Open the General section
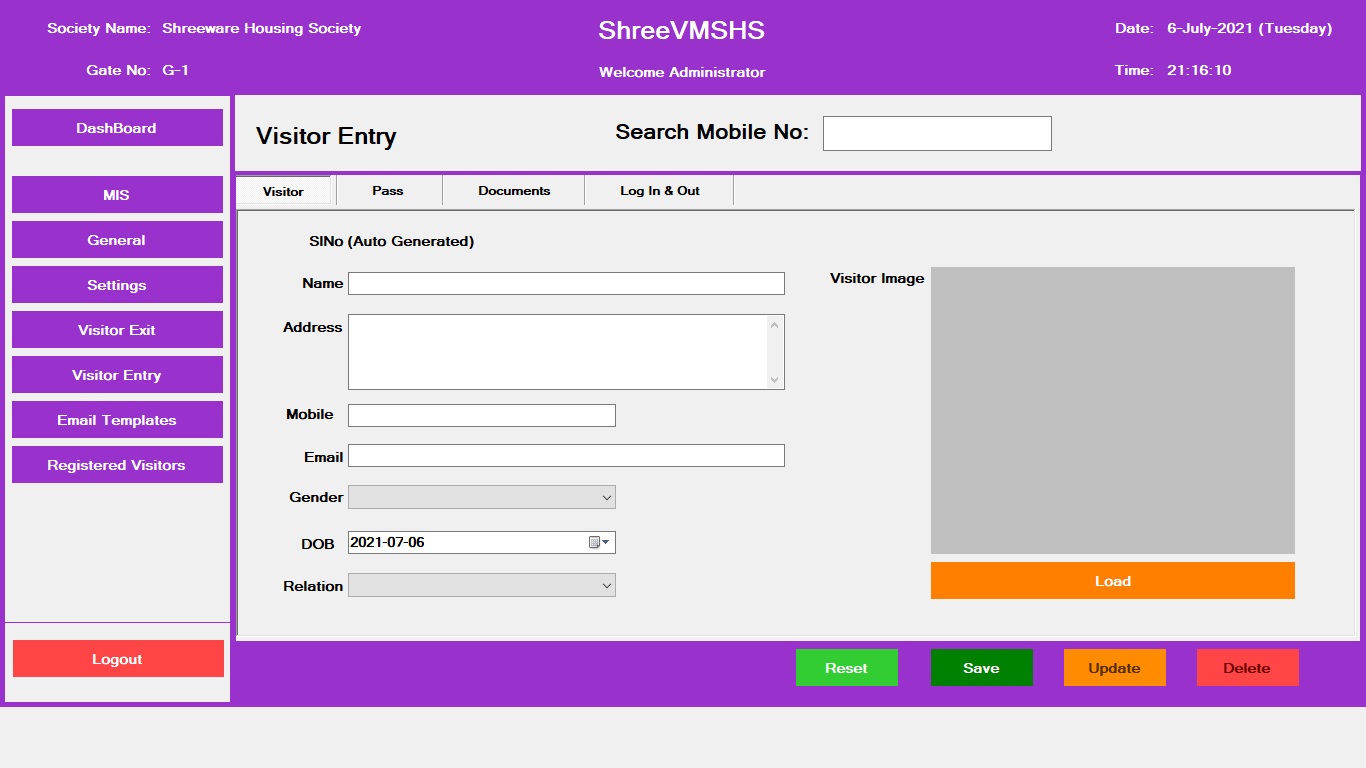Viewport: 1366px width, 768px height. click(117, 240)
